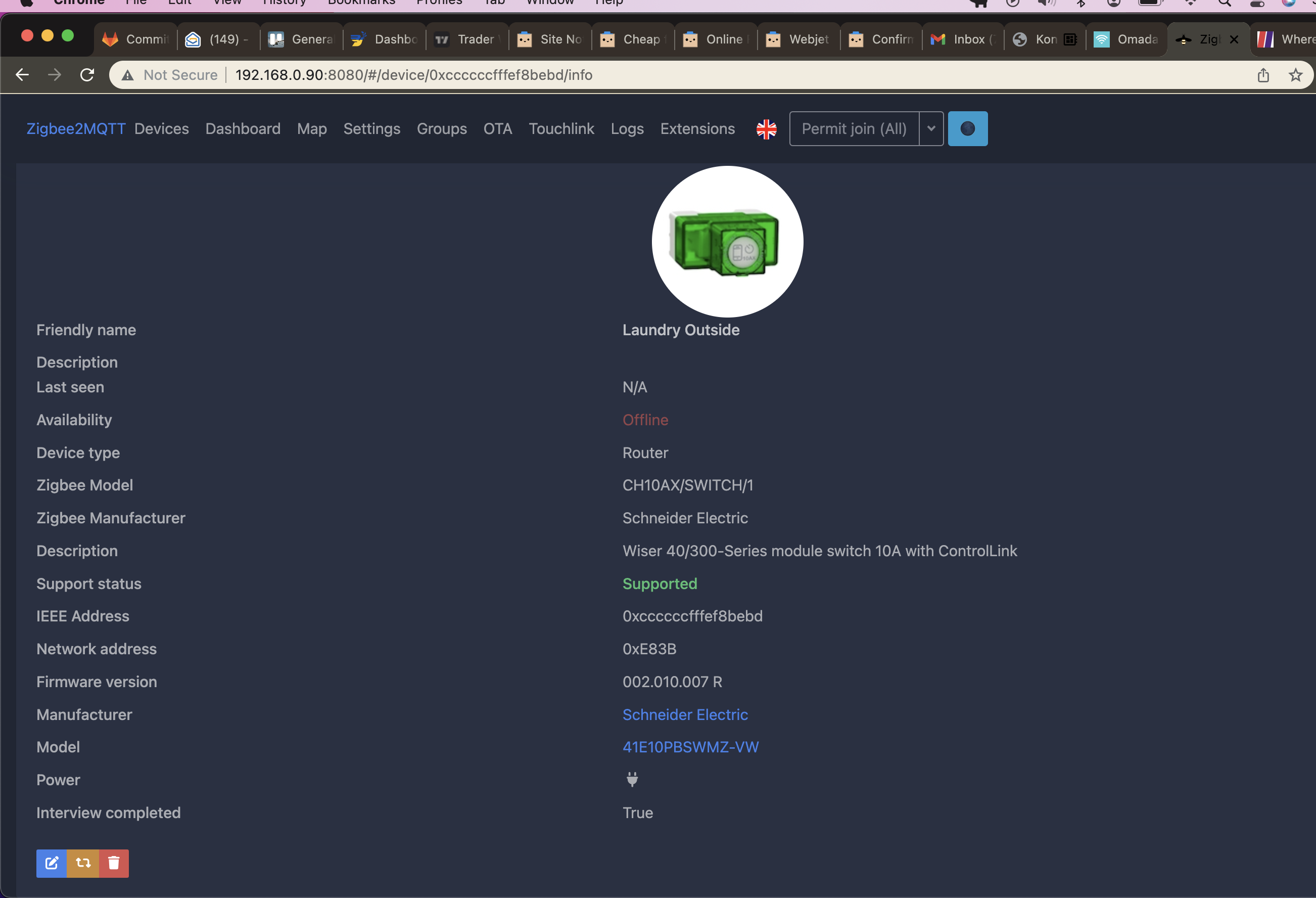Screen dimensions: 1316x898
Task: Click the UK flag language selector
Action: (x=766, y=128)
